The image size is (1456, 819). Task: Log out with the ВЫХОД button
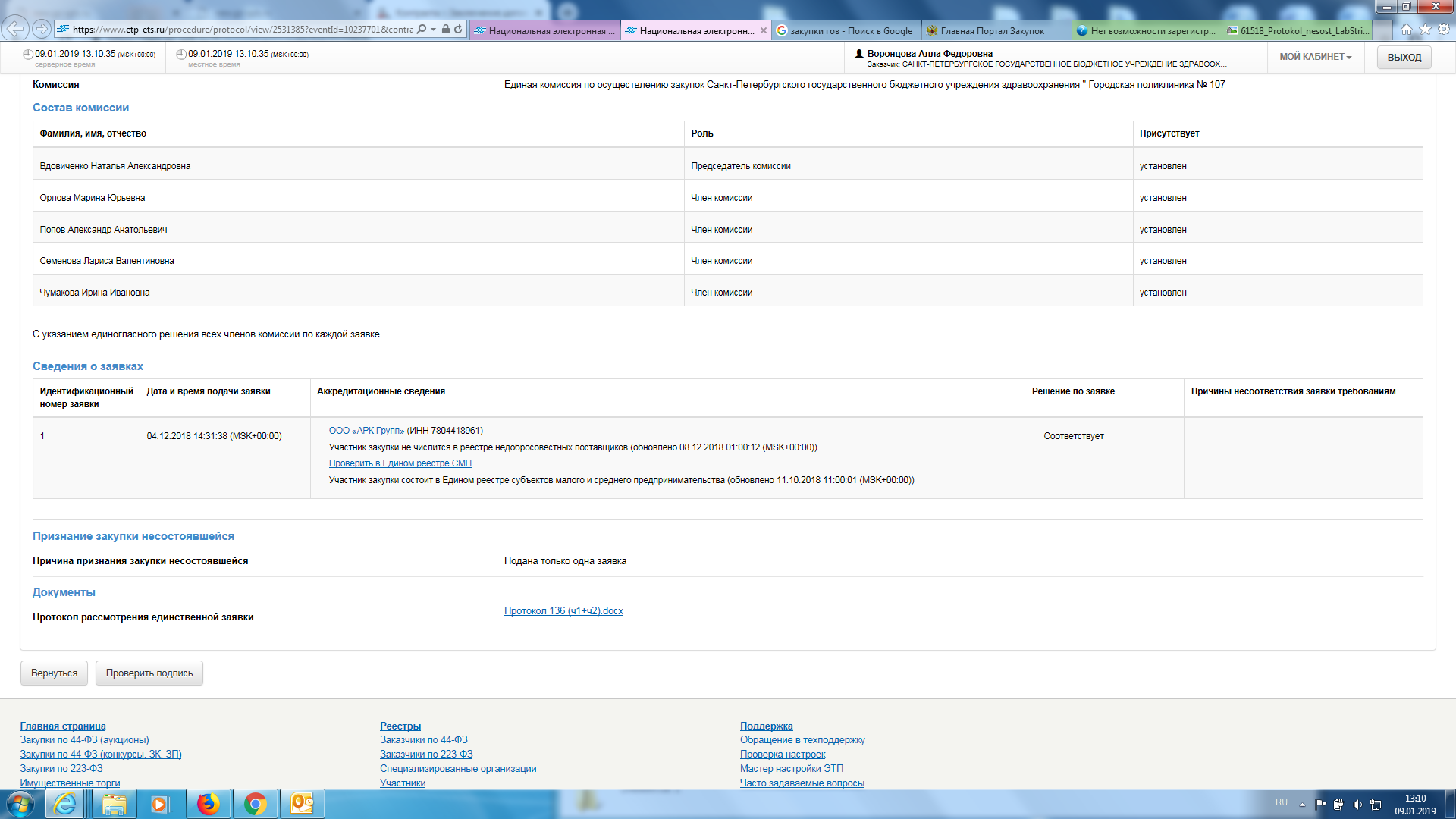pyautogui.click(x=1404, y=58)
